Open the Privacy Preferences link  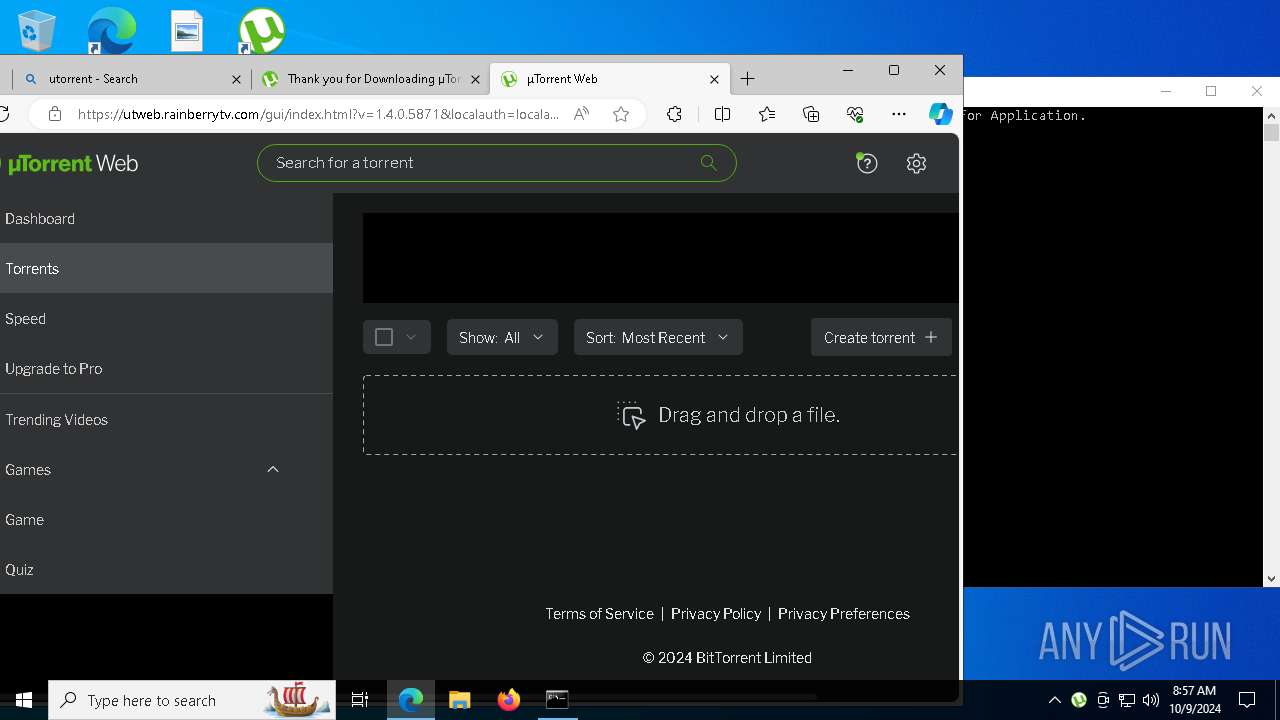(x=844, y=614)
